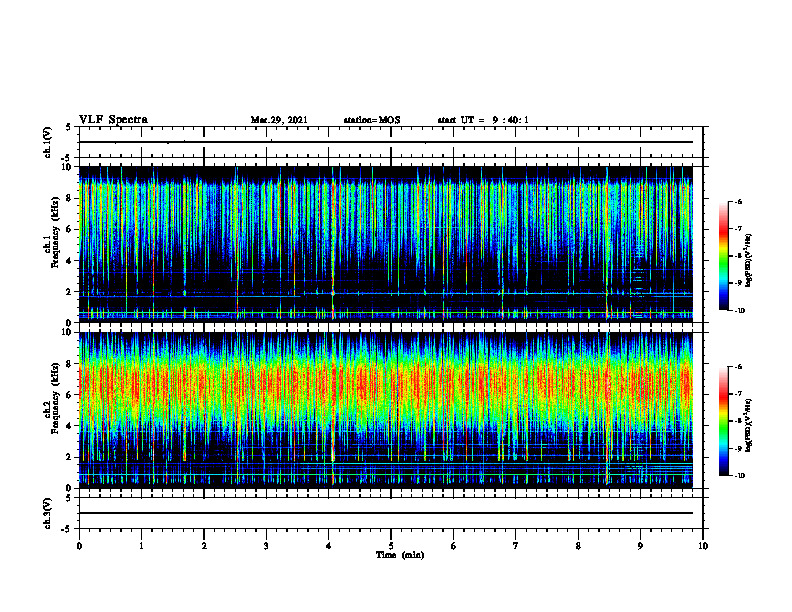Click time axis tick label "2"
Screen dimensions: 792x612
click(x=204, y=546)
